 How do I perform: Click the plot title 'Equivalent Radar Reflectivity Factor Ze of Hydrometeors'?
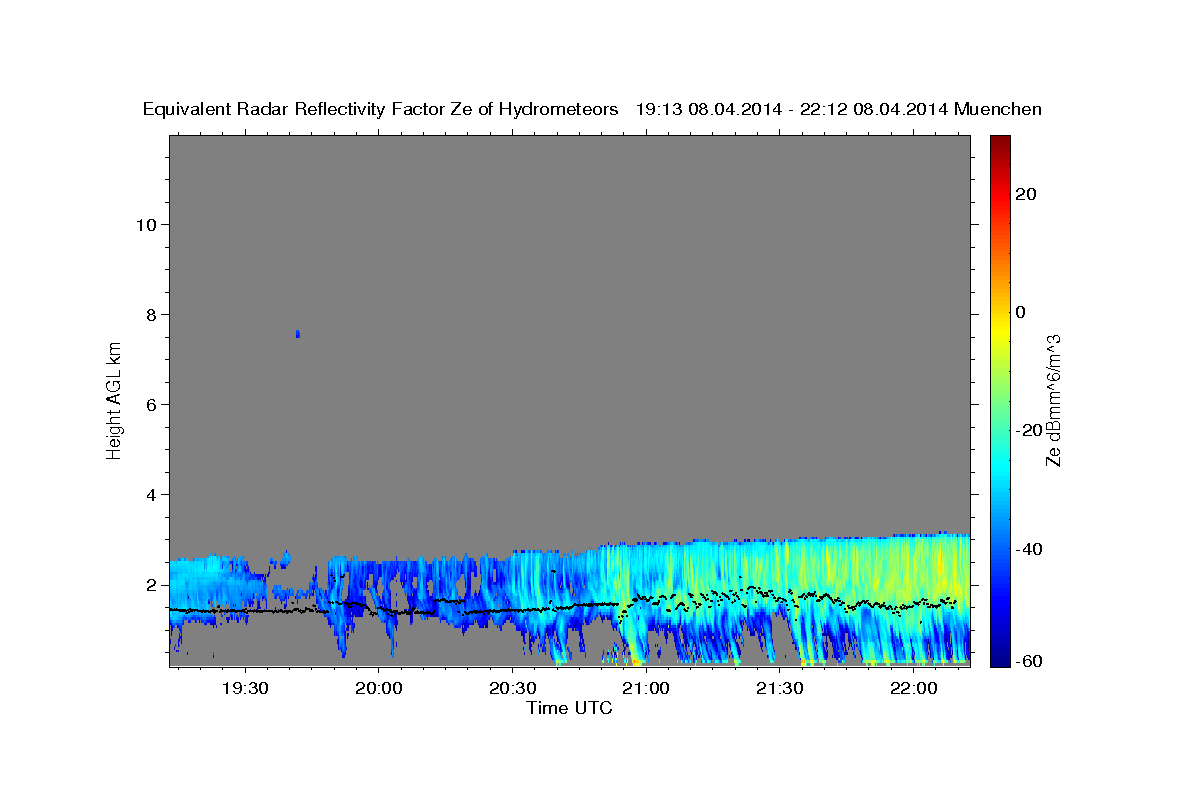381,109
